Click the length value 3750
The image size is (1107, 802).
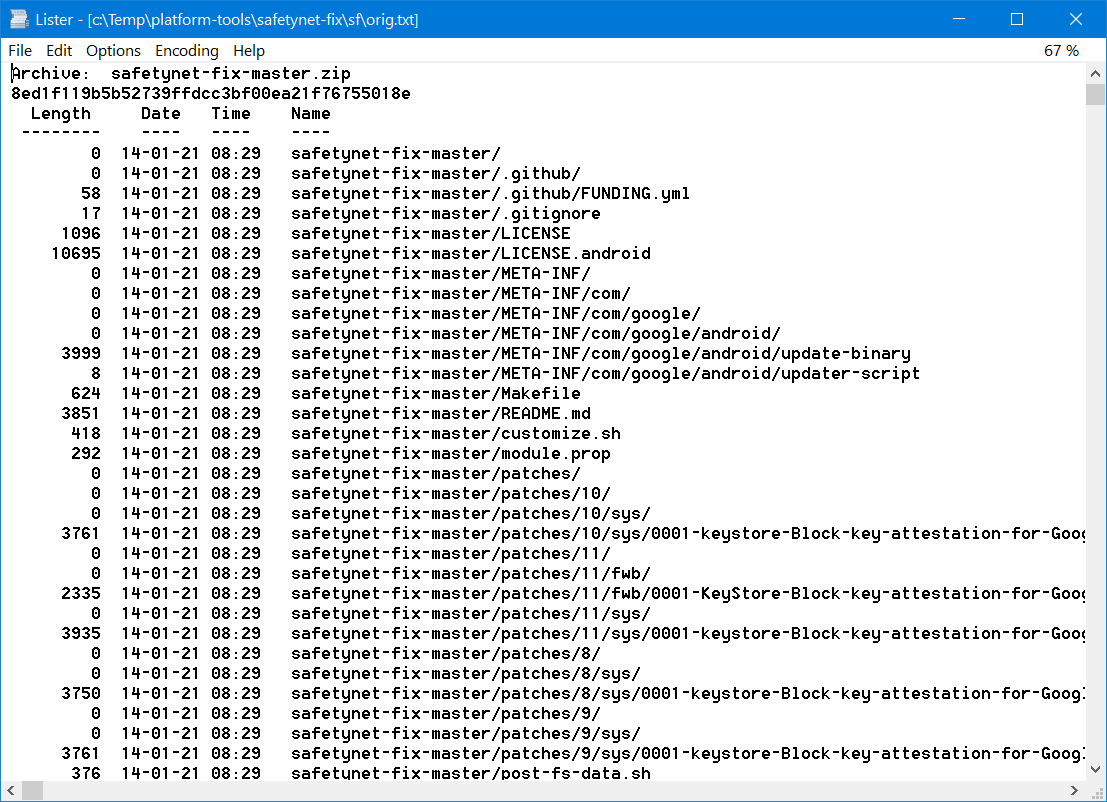(81, 693)
